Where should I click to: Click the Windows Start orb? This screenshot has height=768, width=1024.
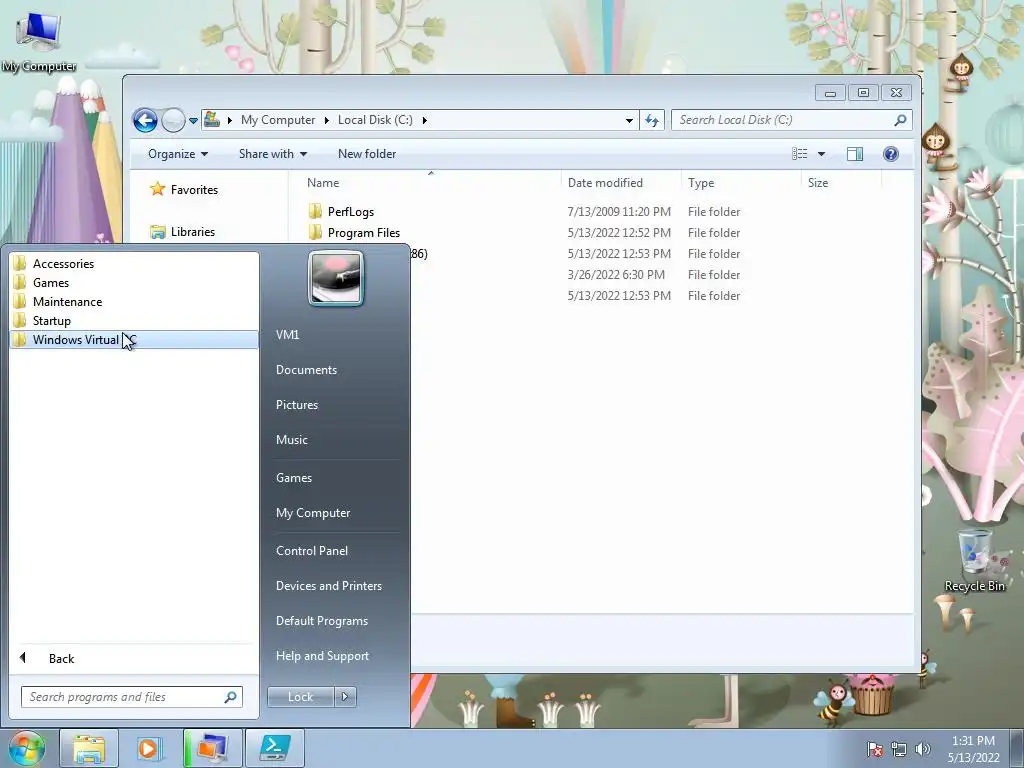click(x=27, y=748)
